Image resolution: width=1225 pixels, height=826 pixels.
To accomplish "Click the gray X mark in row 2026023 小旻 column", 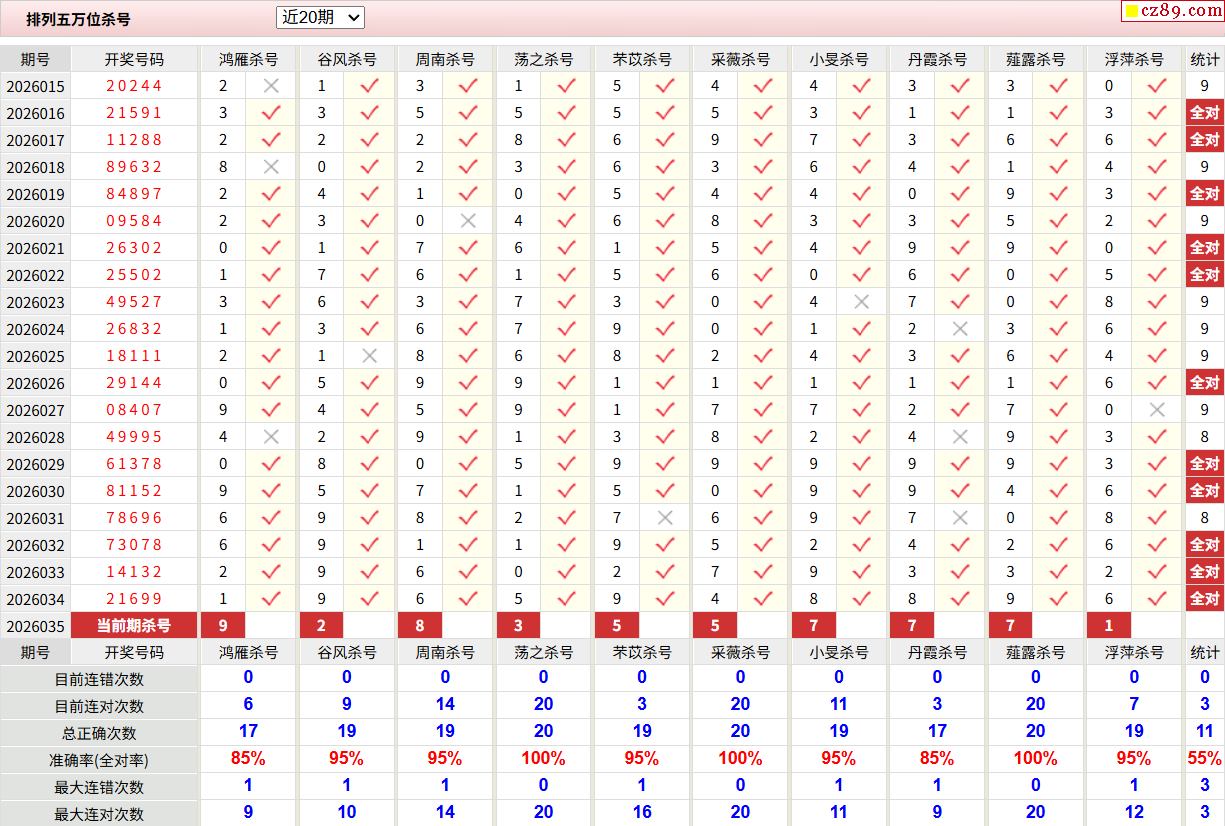I will tap(862, 302).
